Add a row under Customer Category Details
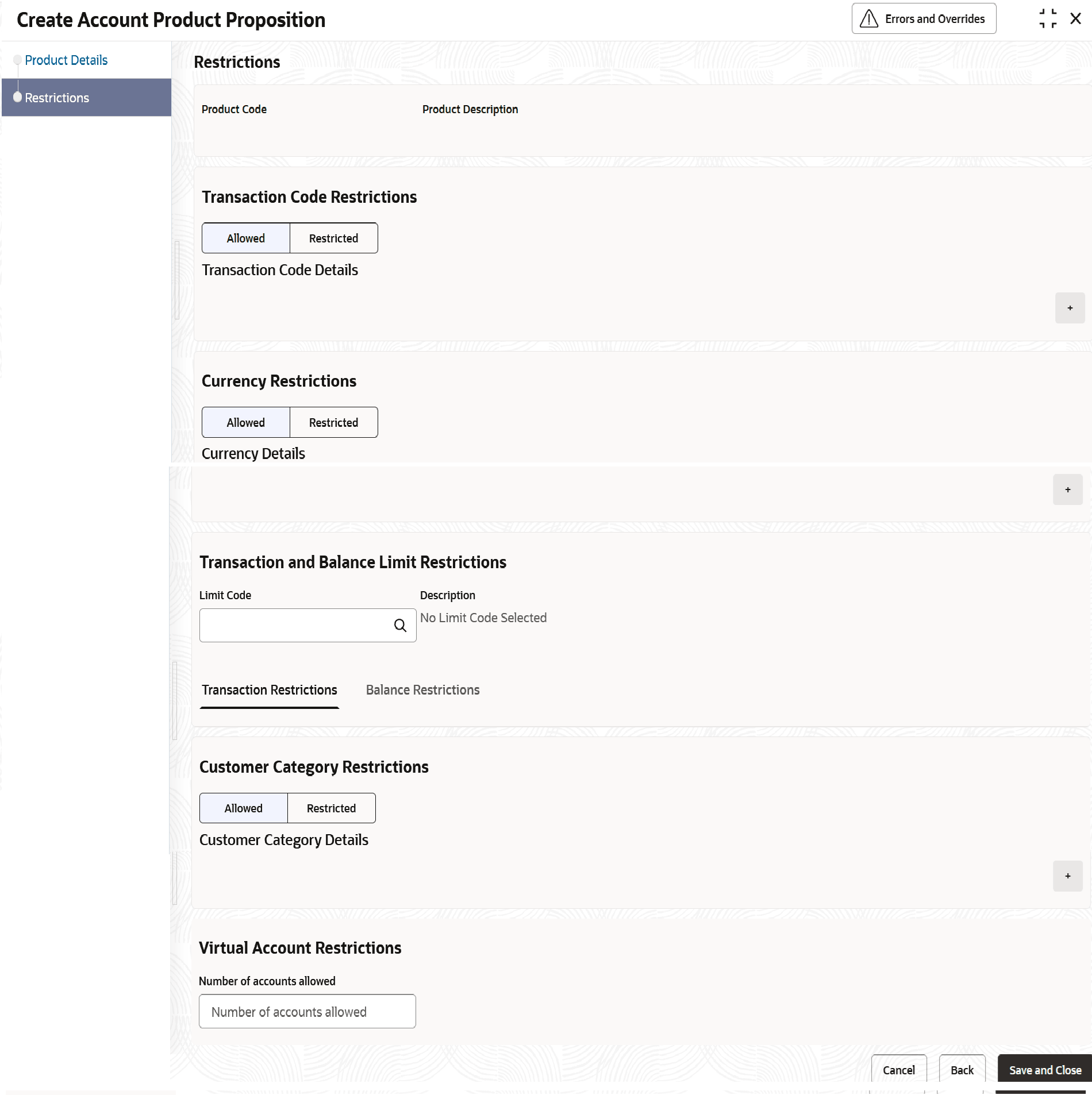The width and height of the screenshot is (1092, 1095). [x=1068, y=876]
